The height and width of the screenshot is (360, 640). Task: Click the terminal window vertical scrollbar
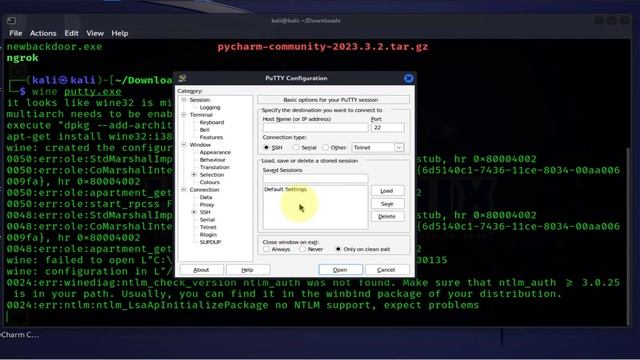tap(629, 235)
